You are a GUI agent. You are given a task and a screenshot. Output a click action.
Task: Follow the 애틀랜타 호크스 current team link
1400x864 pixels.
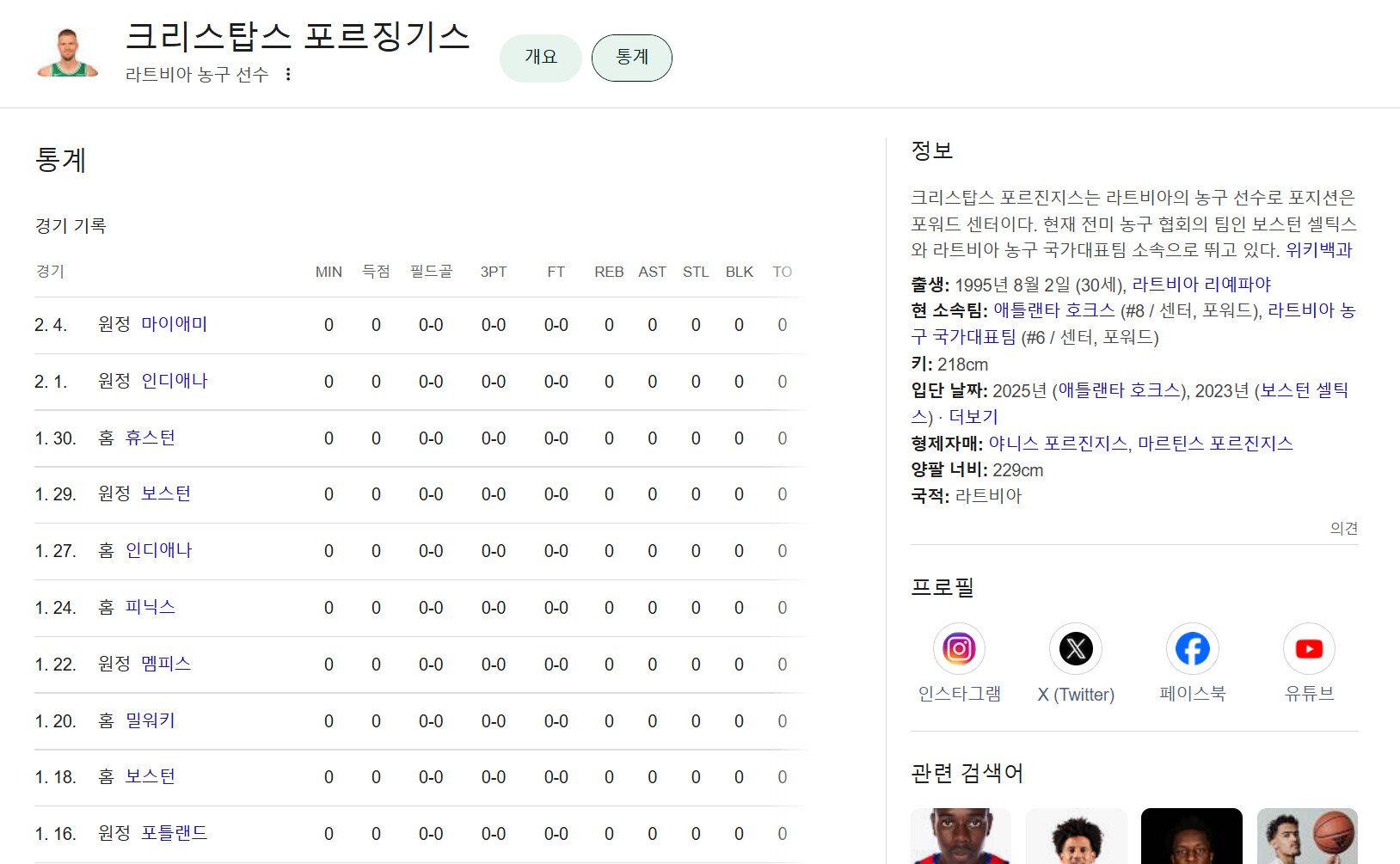[1054, 310]
